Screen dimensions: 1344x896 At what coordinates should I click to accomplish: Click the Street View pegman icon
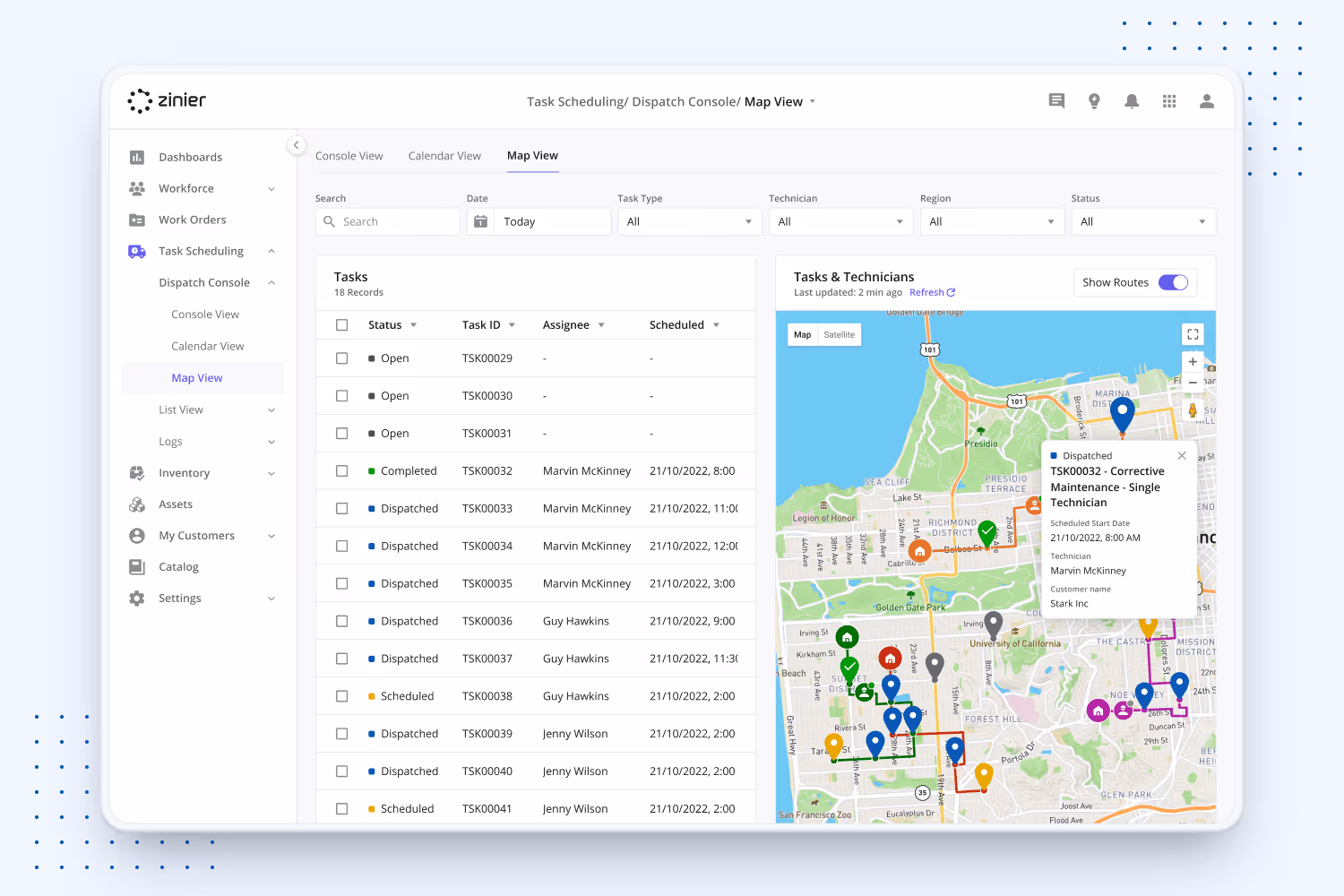[x=1193, y=410]
